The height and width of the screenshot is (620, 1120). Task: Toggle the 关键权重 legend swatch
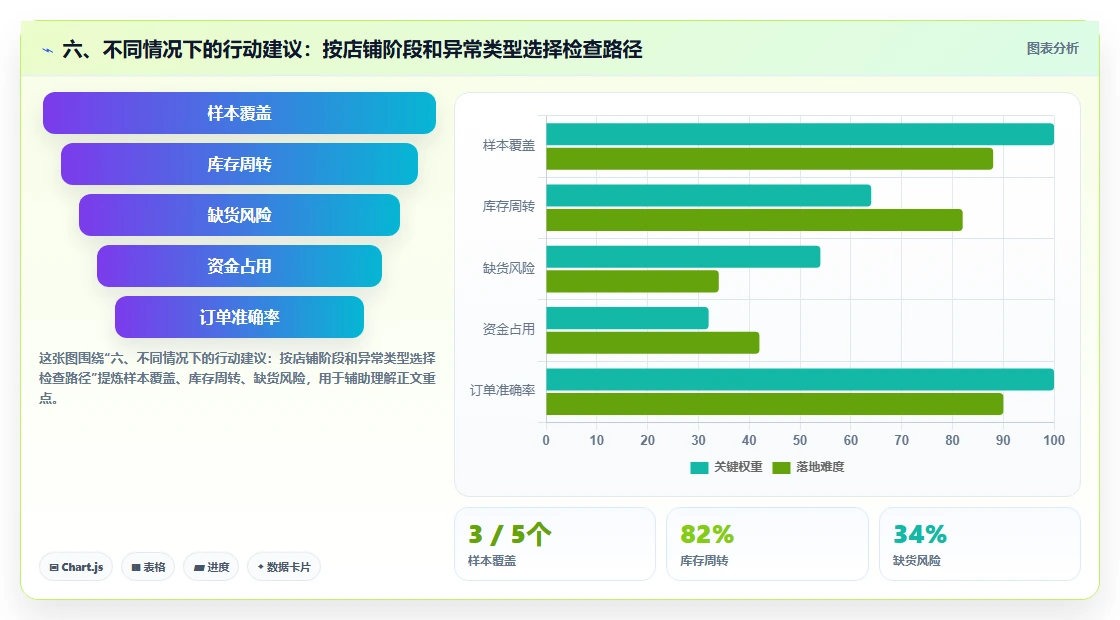(x=699, y=467)
